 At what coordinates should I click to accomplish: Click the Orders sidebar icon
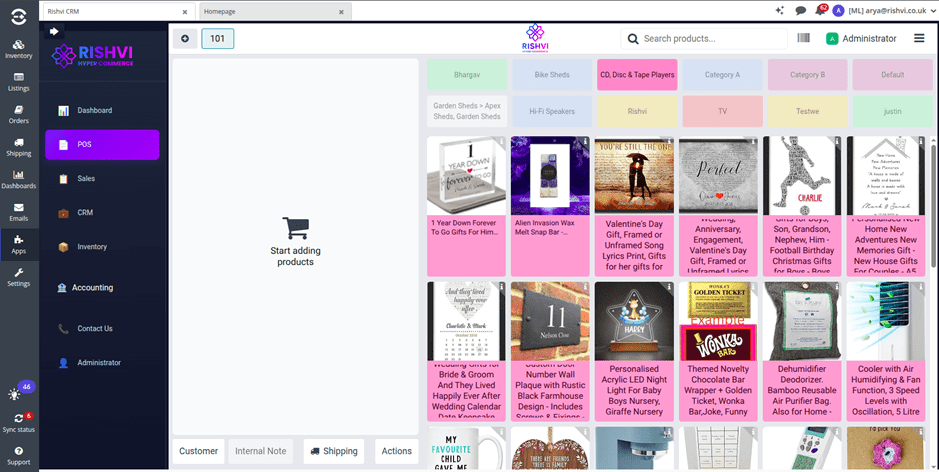click(18, 114)
